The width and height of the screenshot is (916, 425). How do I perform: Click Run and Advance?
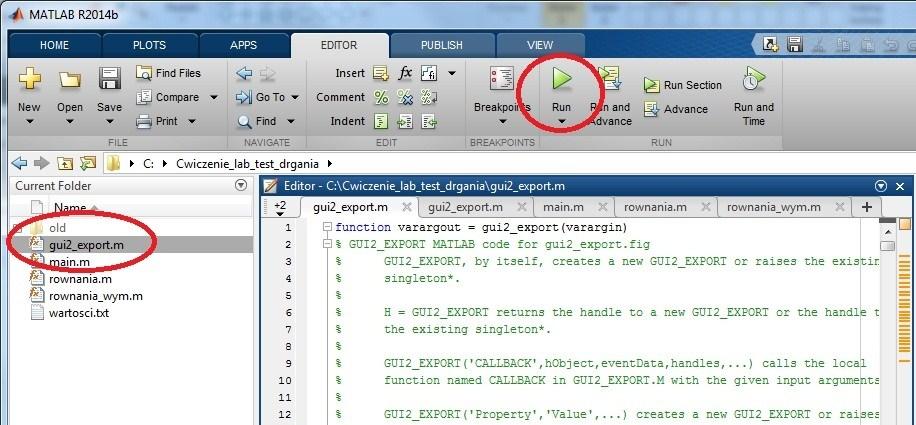tap(610, 96)
